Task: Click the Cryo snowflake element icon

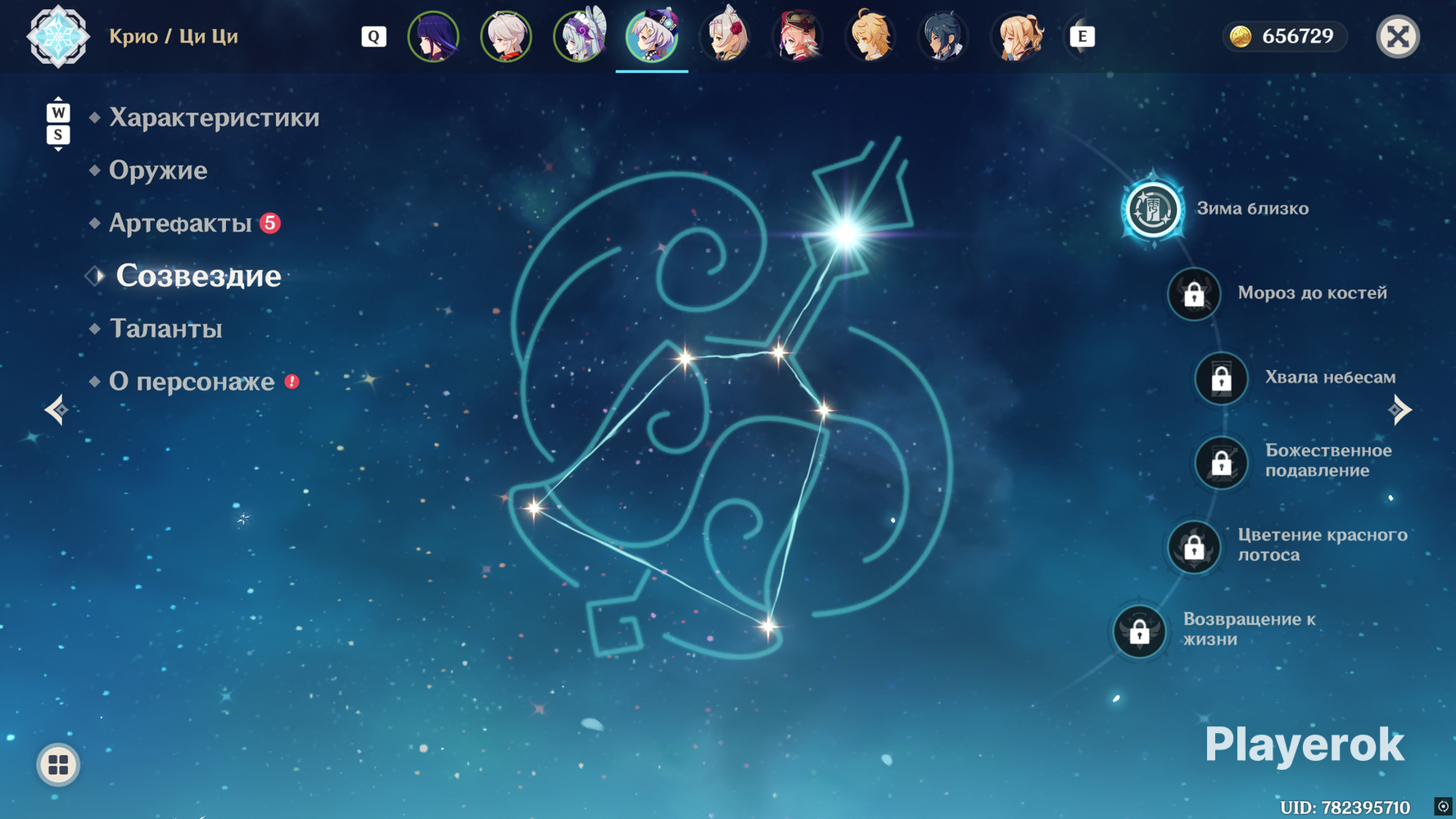Action: coord(58,37)
